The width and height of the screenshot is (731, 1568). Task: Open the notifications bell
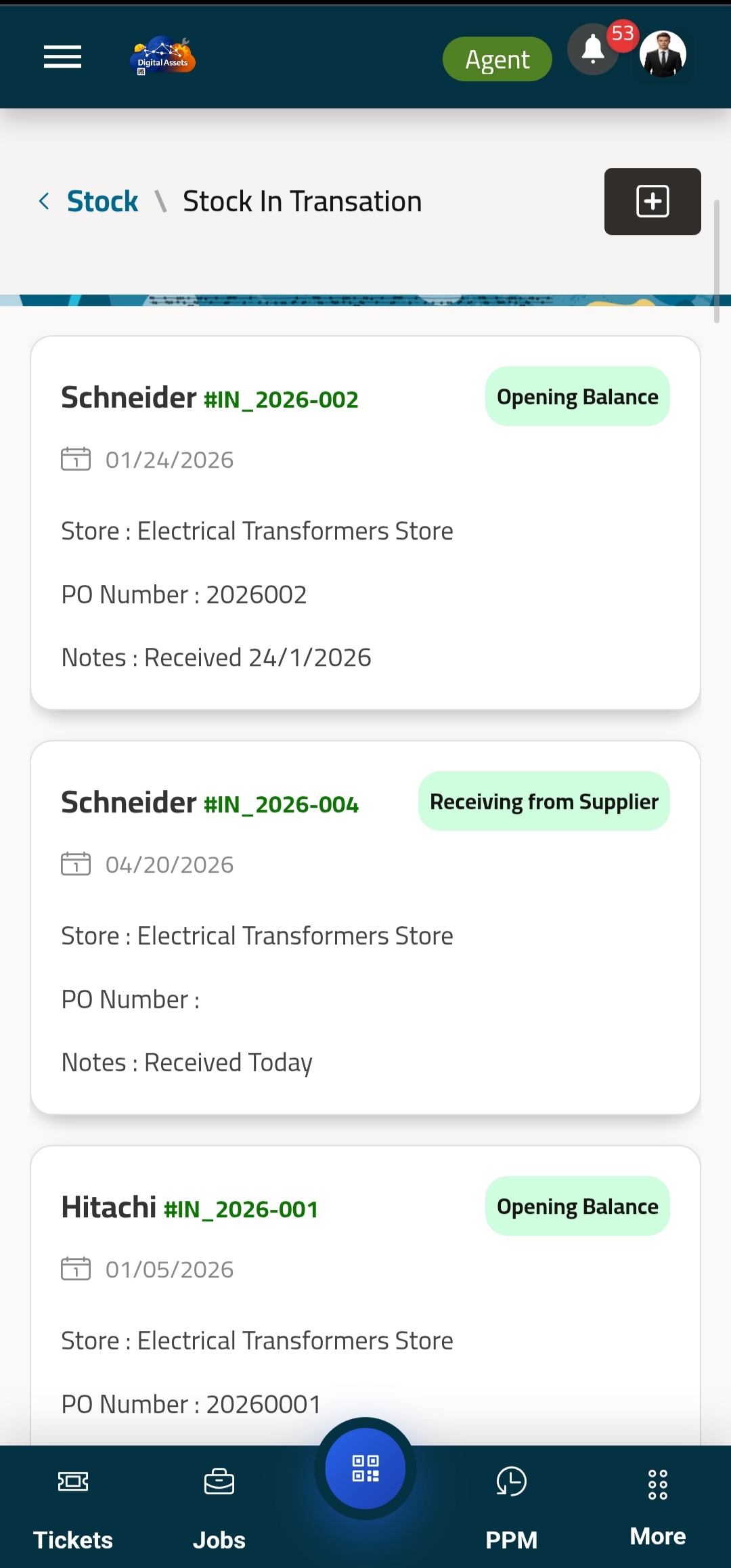[593, 50]
